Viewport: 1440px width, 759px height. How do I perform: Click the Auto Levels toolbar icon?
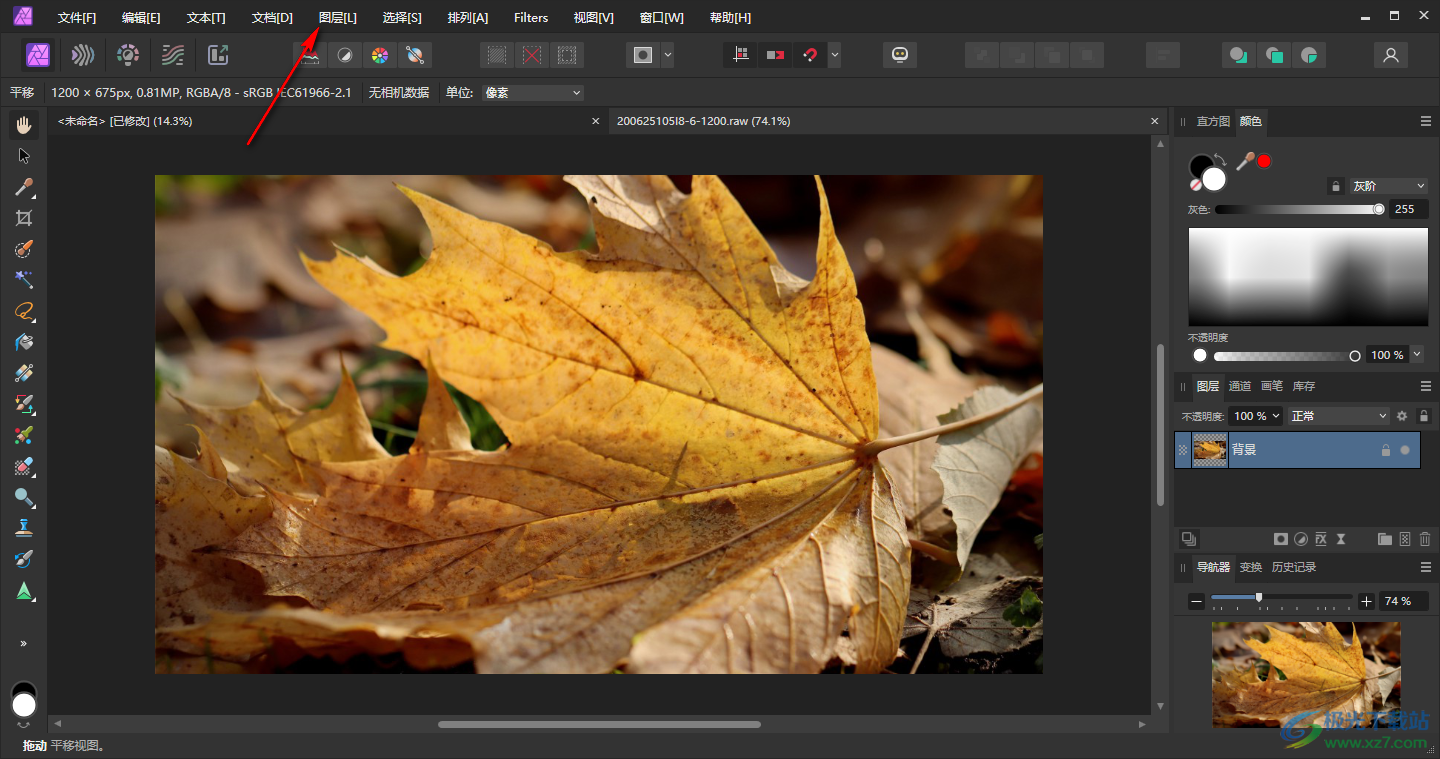pyautogui.click(x=311, y=55)
